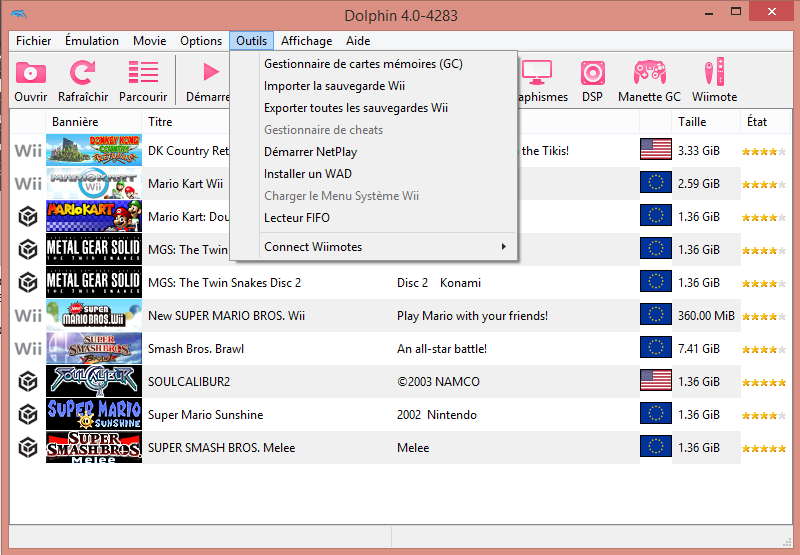This screenshot has width=800, height=555.
Task: Open the Graphismes monitor settings icon
Action: click(x=537, y=72)
